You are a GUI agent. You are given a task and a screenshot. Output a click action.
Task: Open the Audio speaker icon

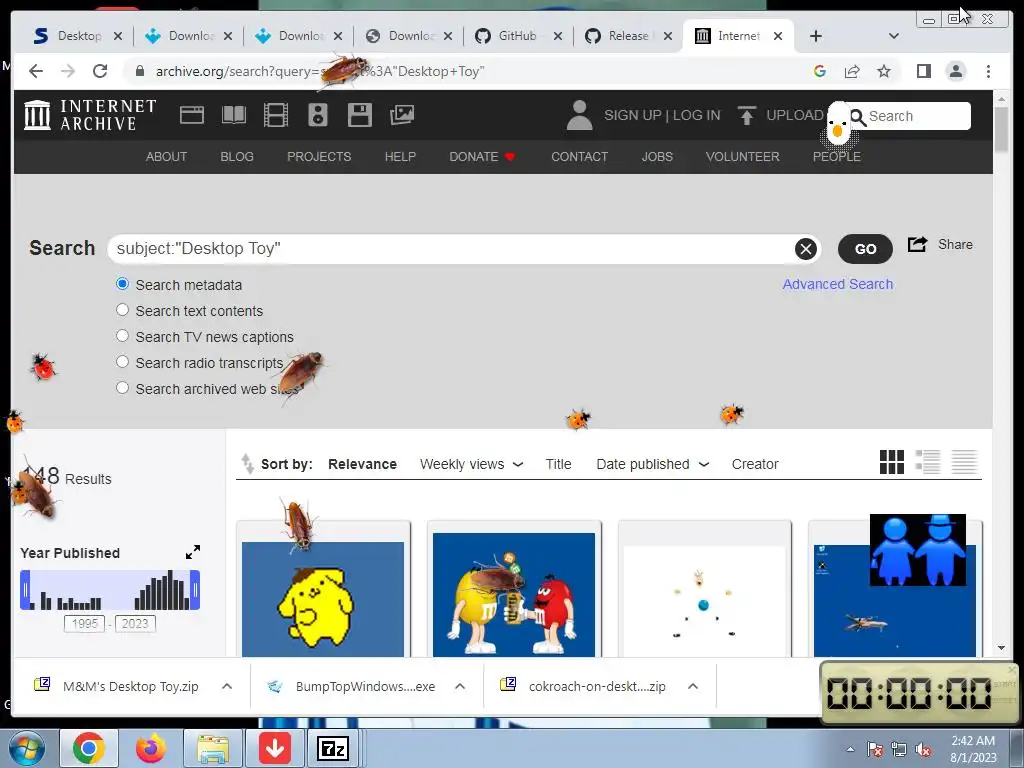coord(318,115)
